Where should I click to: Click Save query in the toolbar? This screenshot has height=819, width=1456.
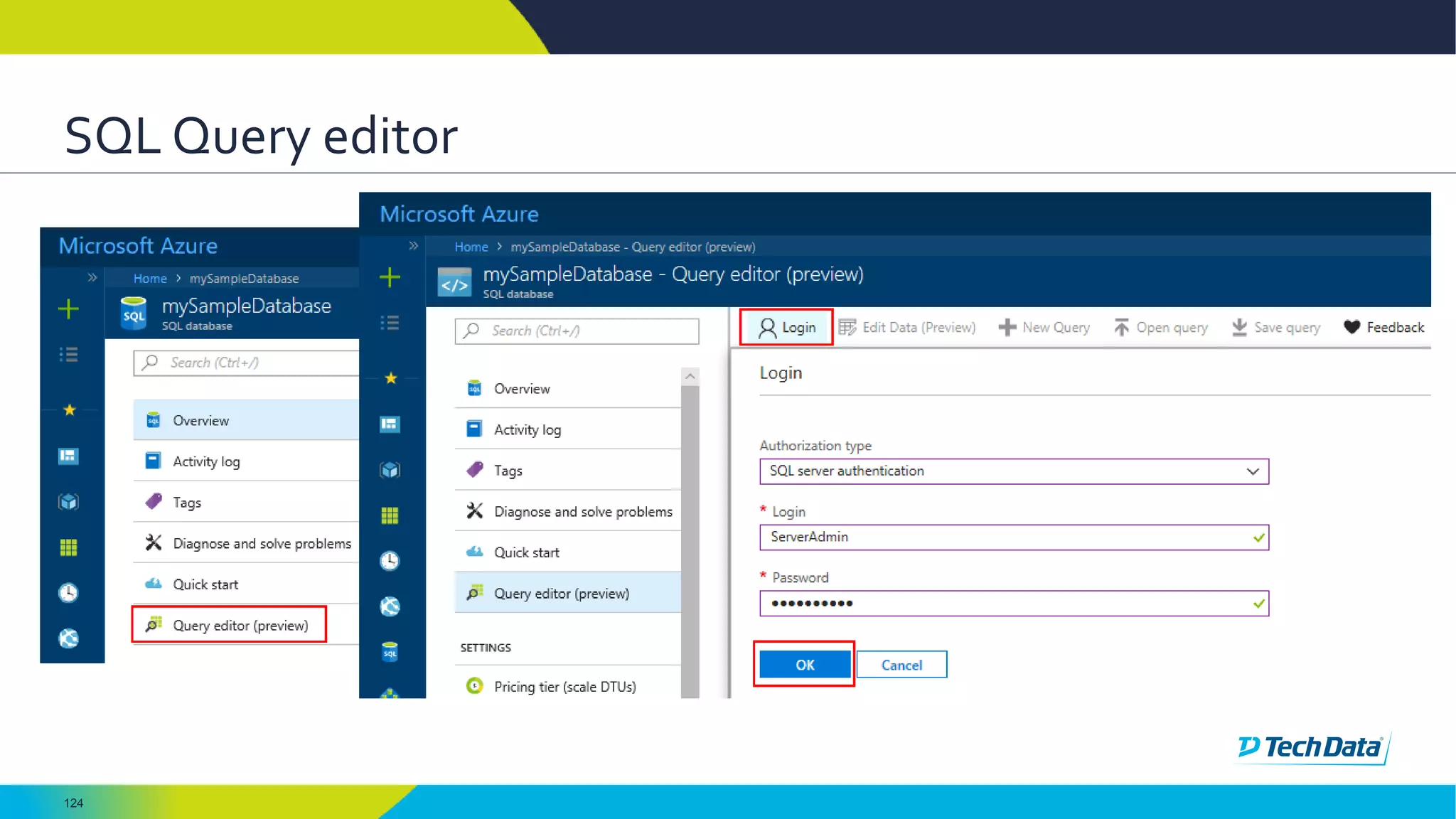[x=1276, y=327]
